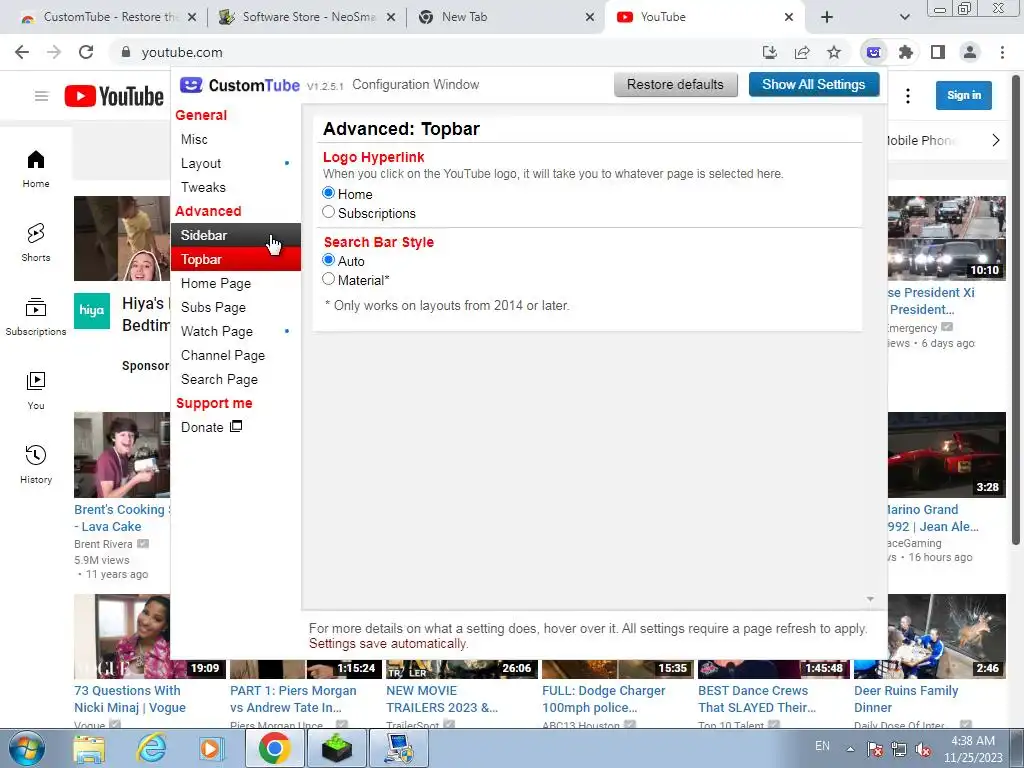Choose Material search bar style
Screen dimensions: 1024x768
pos(328,279)
